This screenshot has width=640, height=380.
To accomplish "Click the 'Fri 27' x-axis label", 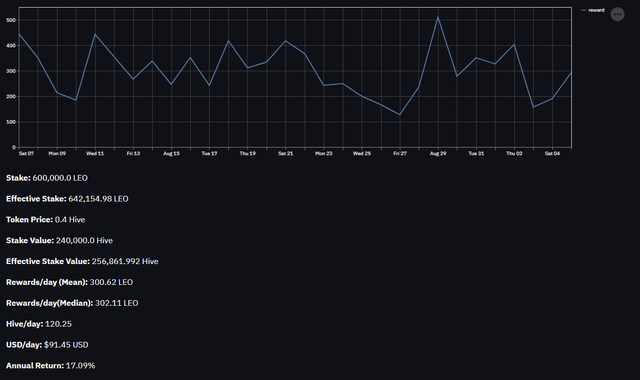I will pos(400,153).
